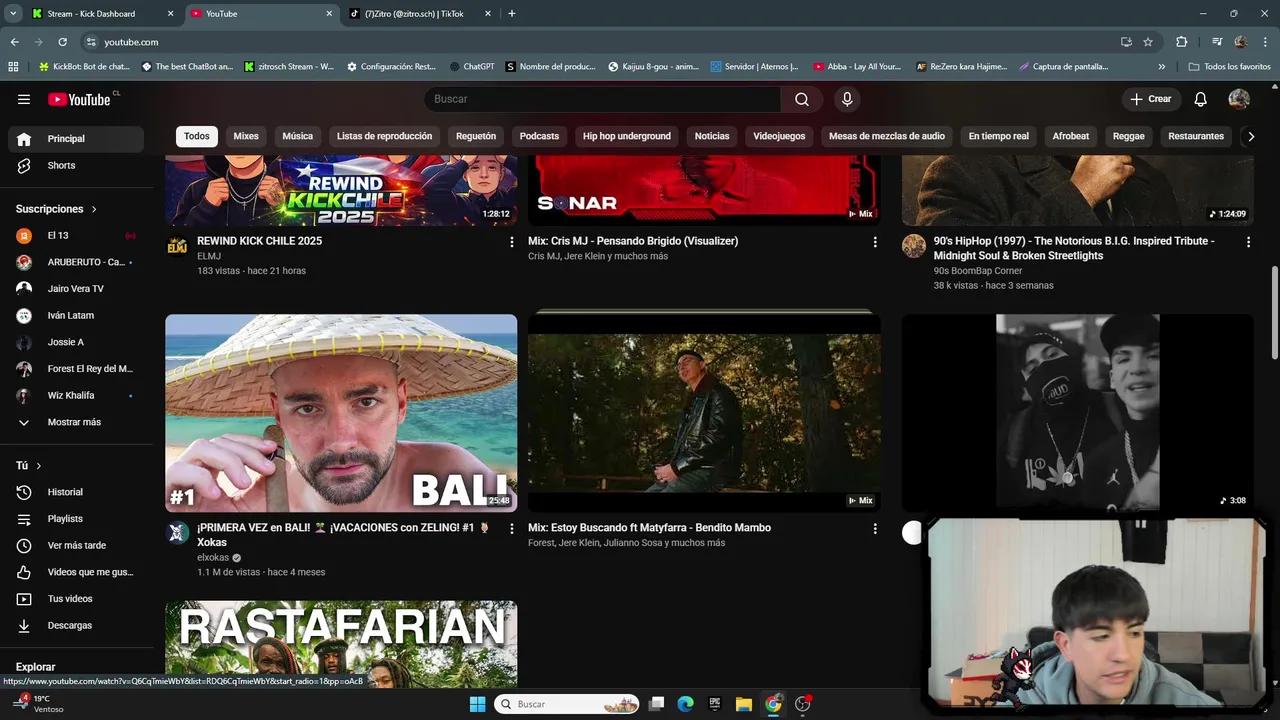Select the Hip hop underground chip
Viewport: 1280px width, 720px height.
pos(627,136)
